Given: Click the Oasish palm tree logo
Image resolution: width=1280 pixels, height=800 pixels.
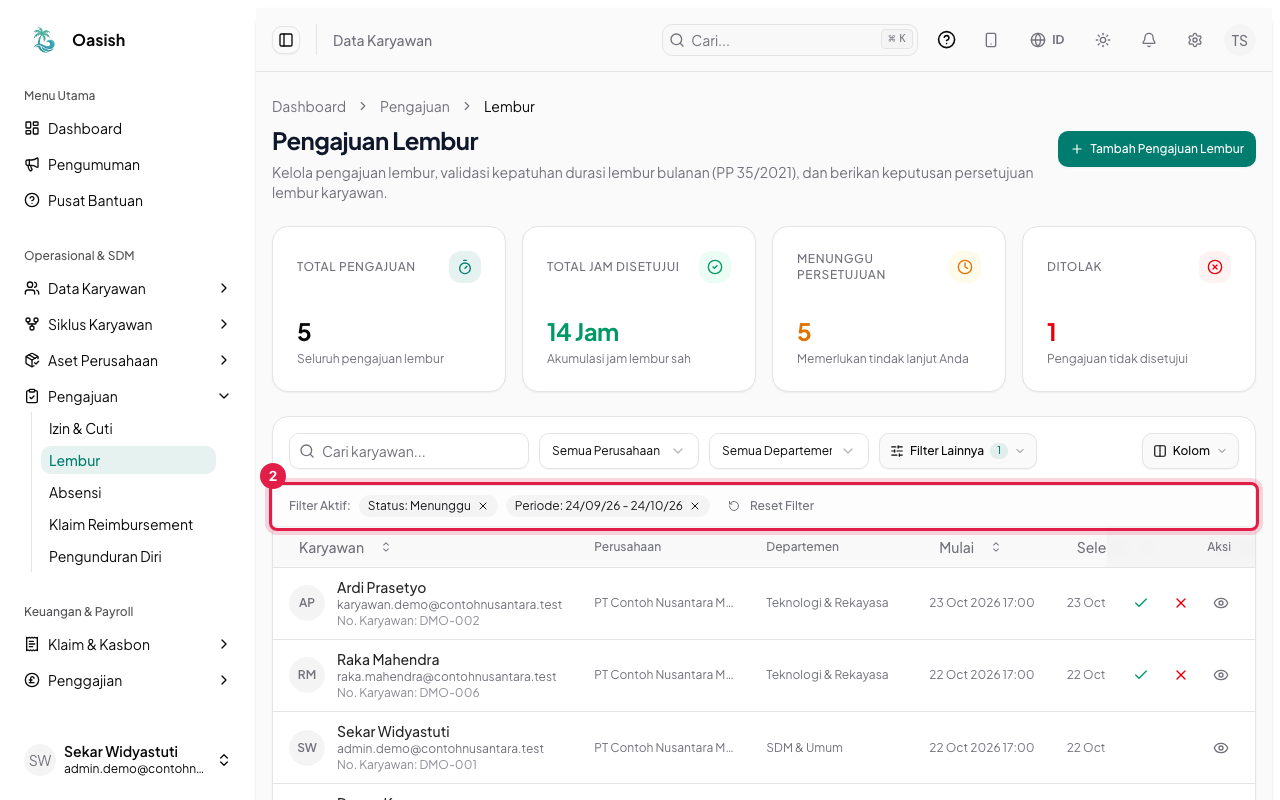Looking at the screenshot, I should coord(44,40).
